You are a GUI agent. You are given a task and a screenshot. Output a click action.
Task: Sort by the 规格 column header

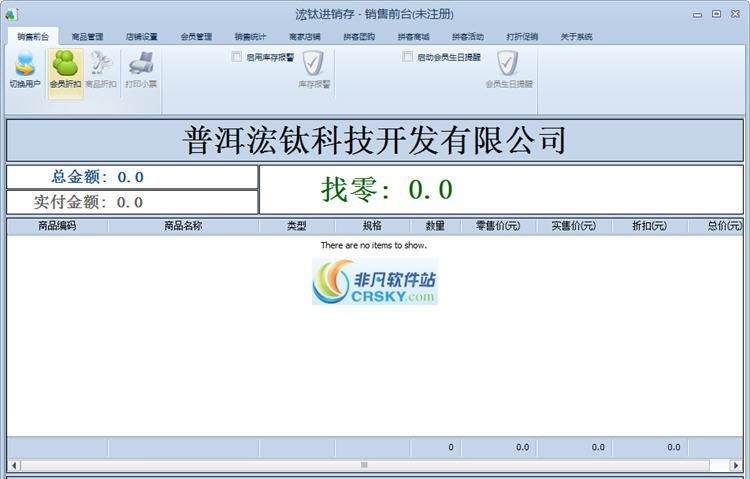click(373, 226)
